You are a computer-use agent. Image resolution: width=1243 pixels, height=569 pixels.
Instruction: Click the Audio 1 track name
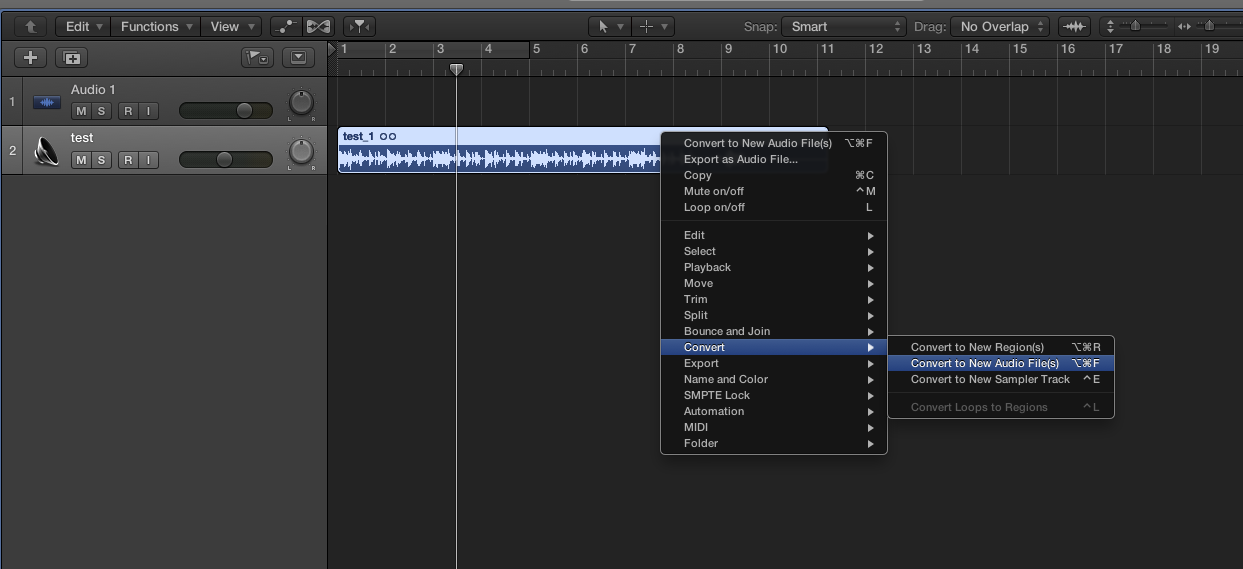93,90
